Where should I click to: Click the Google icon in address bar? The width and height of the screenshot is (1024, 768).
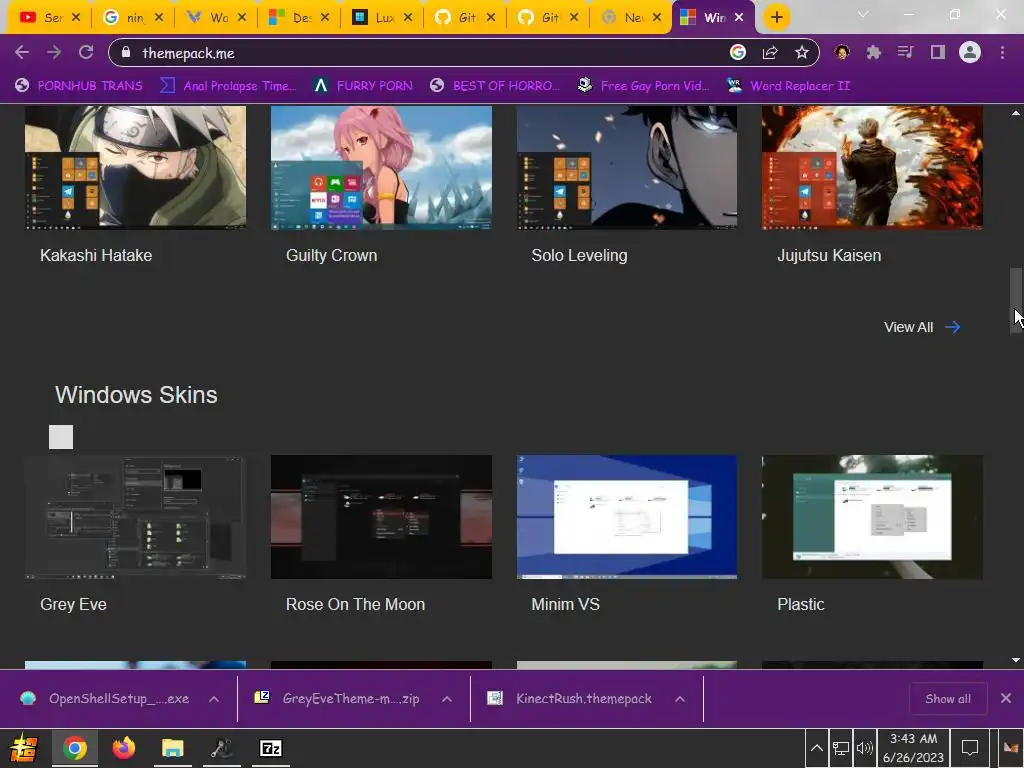[737, 52]
